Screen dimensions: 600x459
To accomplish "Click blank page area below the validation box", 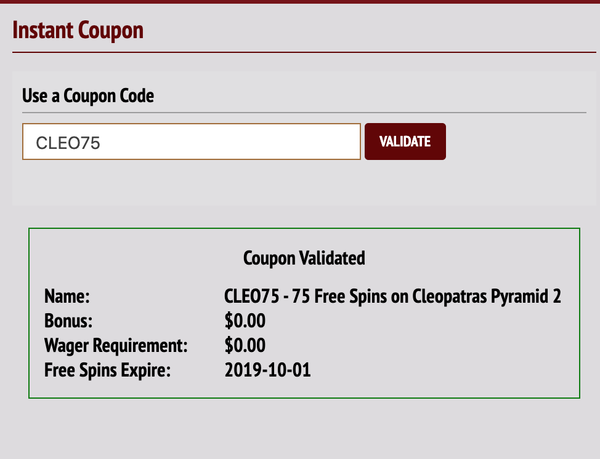I will coord(300,430).
